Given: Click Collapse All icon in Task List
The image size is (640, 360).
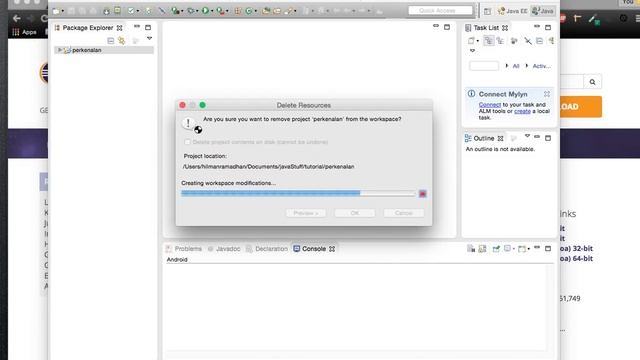Looking at the screenshot, I should pyautogui.click(x=539, y=40).
